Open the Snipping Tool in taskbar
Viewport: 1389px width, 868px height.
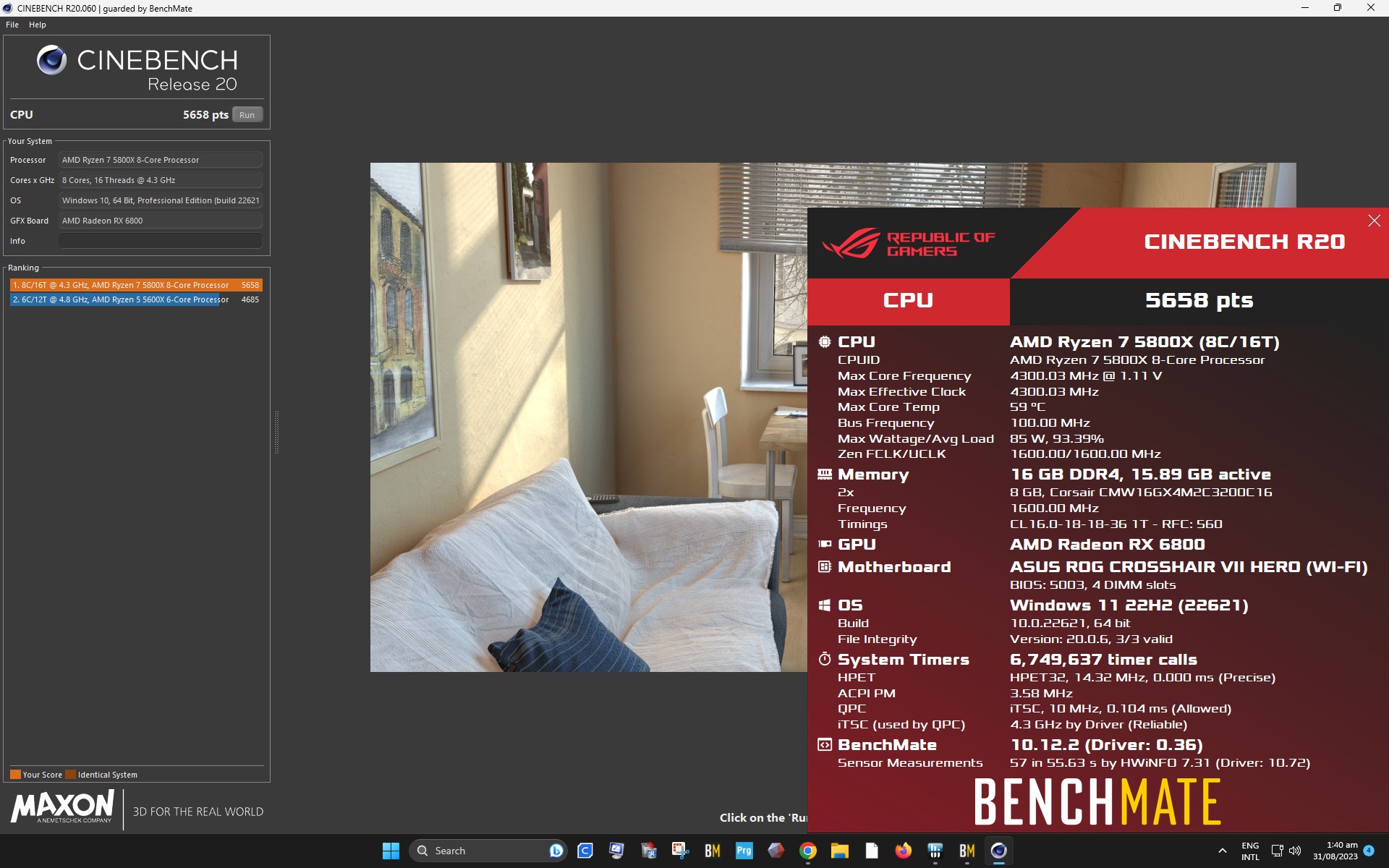[x=681, y=851]
